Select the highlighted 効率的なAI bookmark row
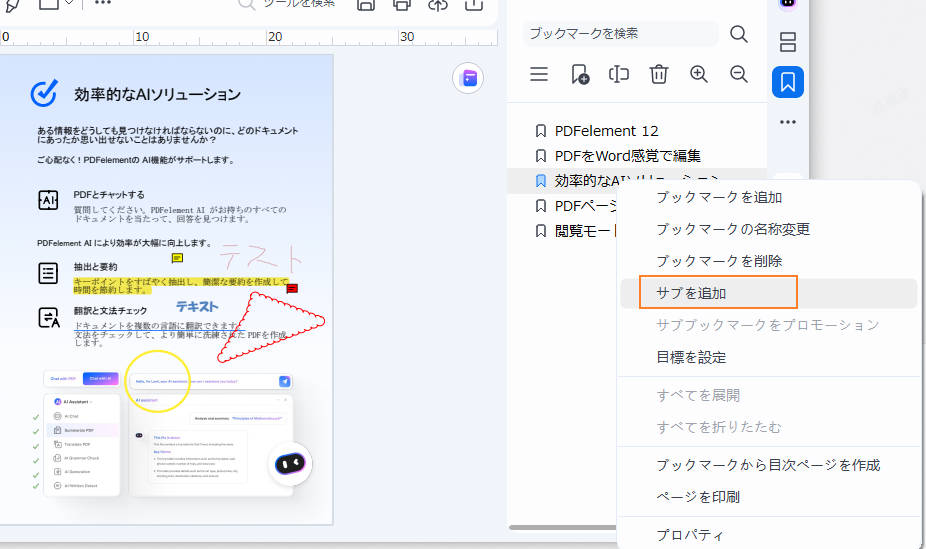 pyautogui.click(x=637, y=181)
